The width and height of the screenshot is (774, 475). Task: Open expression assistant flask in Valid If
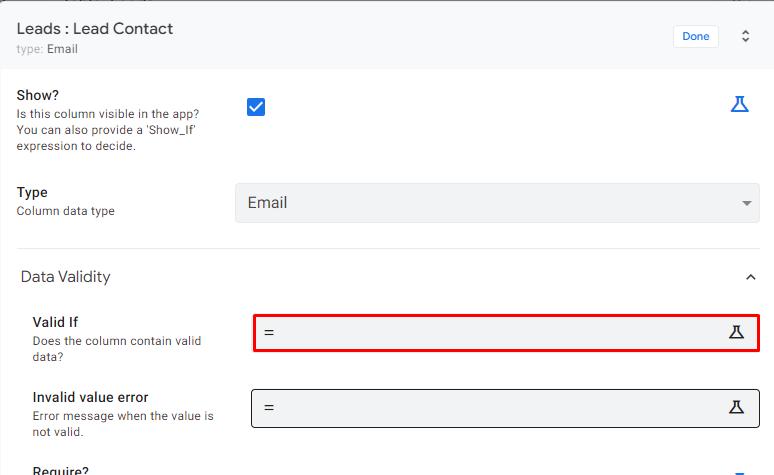click(x=736, y=332)
